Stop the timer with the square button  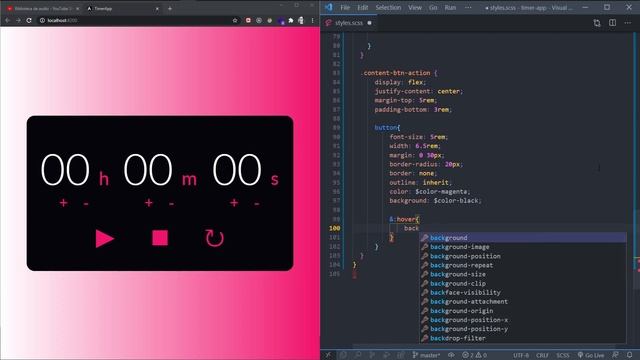coord(160,238)
